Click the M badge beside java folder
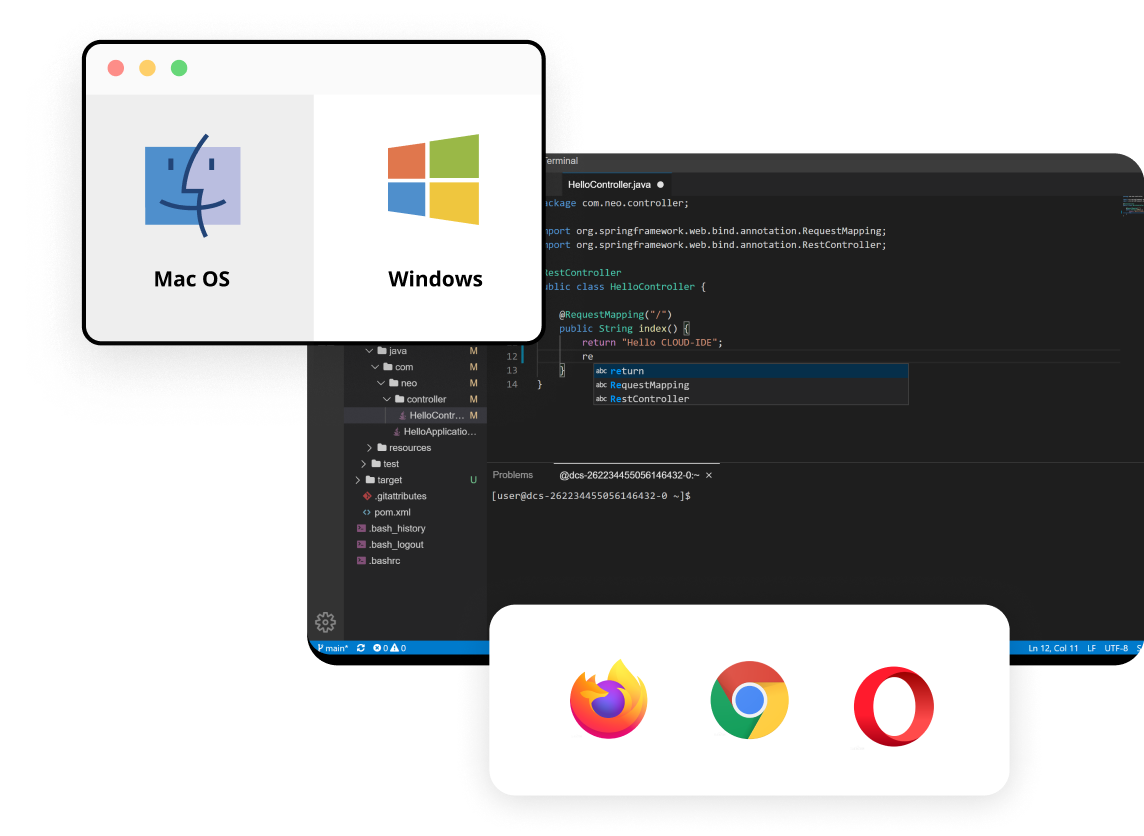Viewport: 1144px width, 836px height. (x=474, y=351)
